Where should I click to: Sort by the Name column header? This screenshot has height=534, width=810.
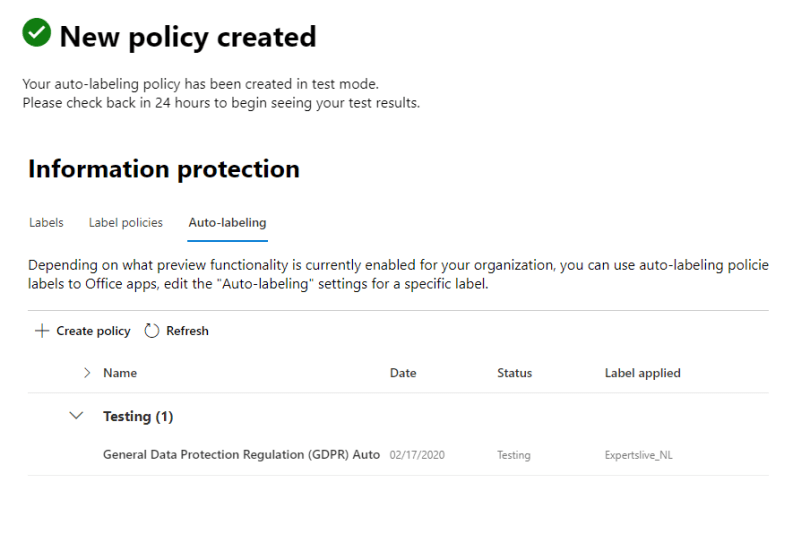tap(120, 373)
